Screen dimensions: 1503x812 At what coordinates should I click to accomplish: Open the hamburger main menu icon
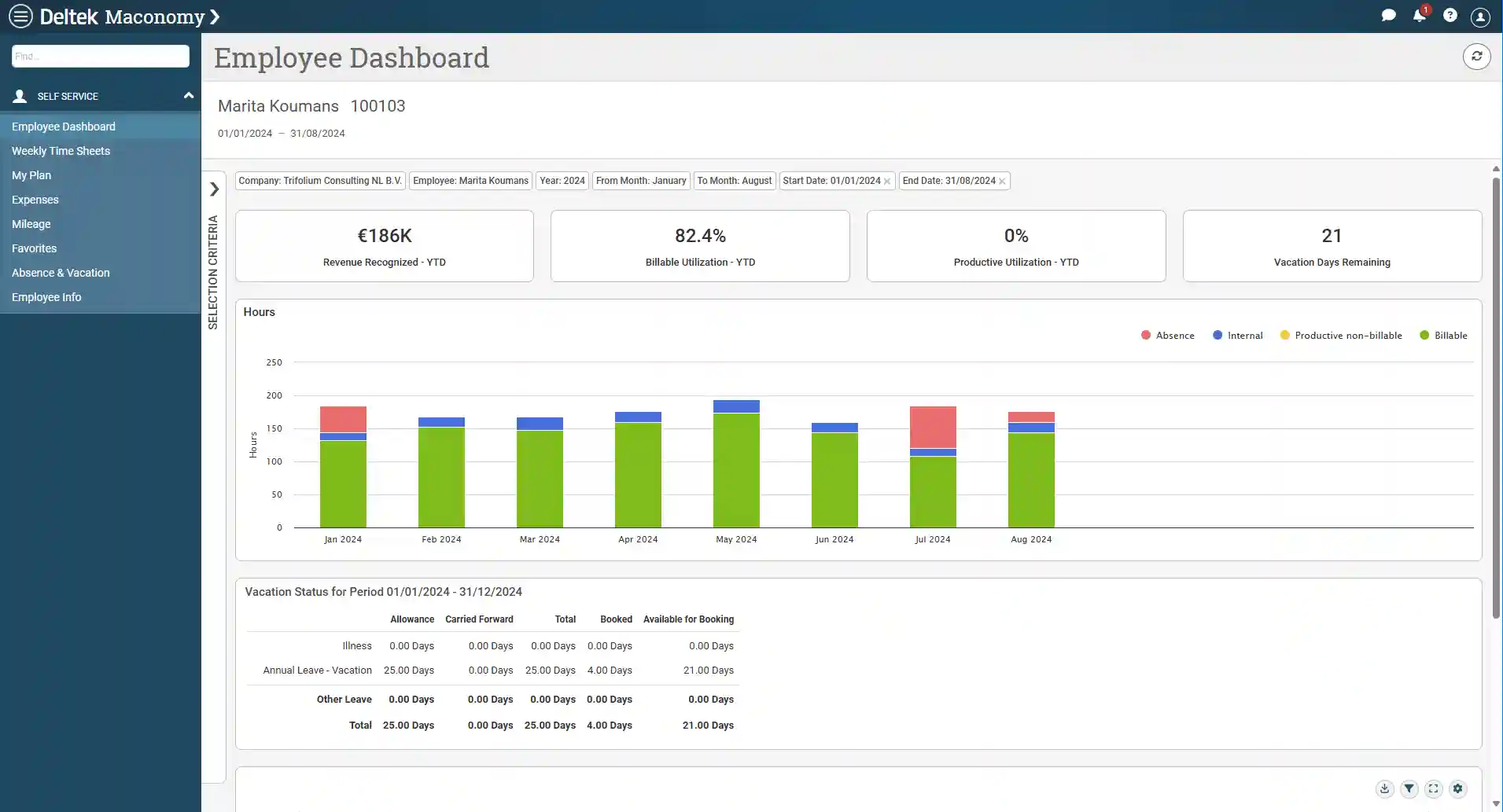pos(20,16)
